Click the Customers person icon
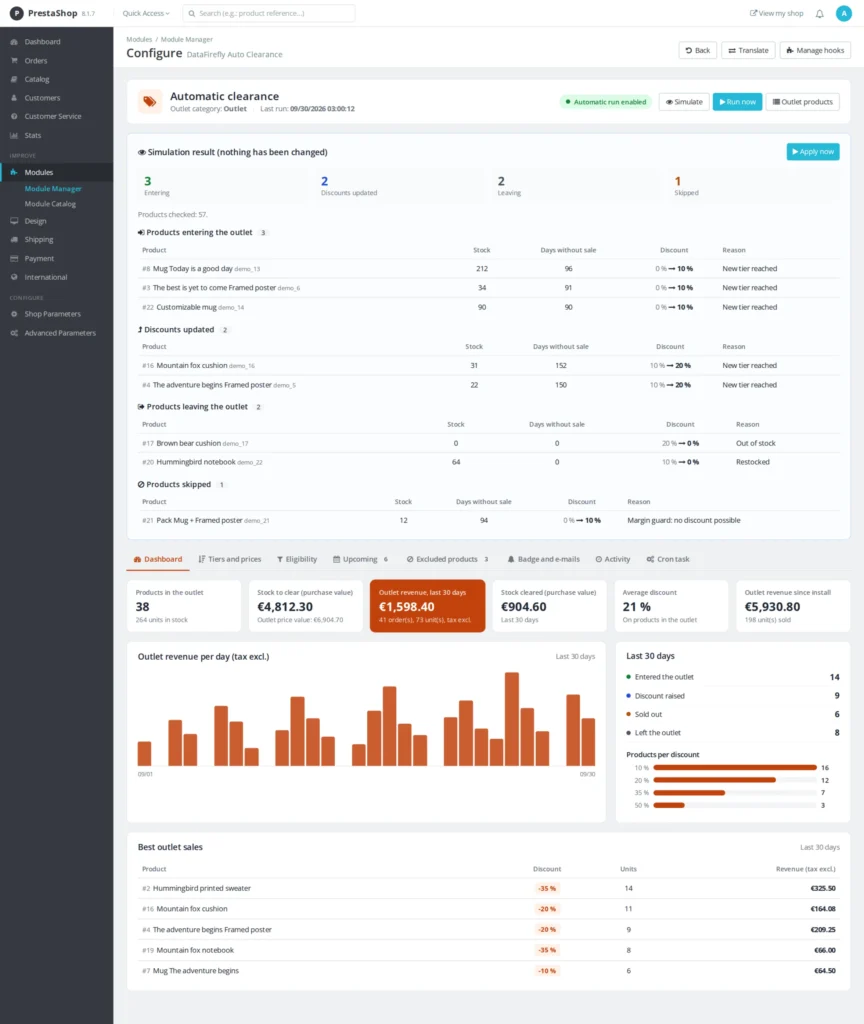864x1024 pixels. (14, 98)
